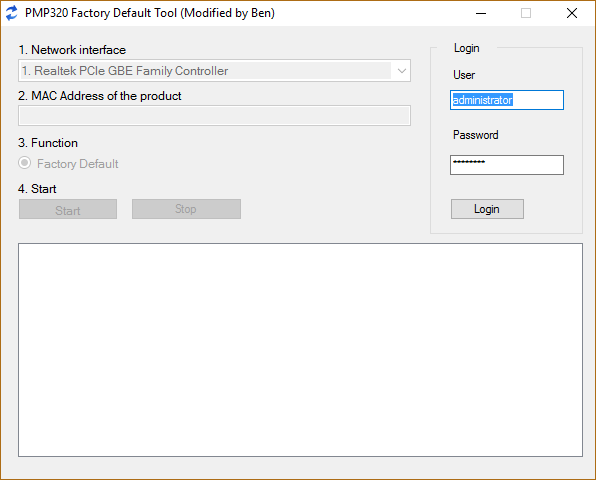The width and height of the screenshot is (596, 480).
Task: Click the '2. MAC Address of the product' label
Action: [100, 96]
